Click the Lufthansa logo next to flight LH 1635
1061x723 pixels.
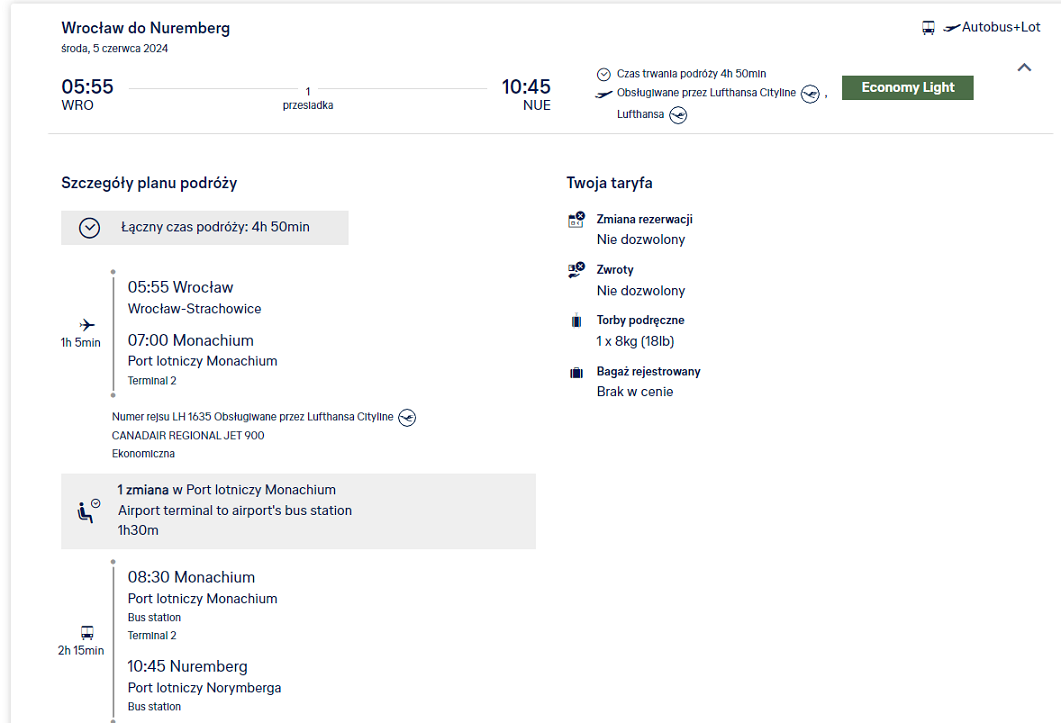pyautogui.click(x=407, y=418)
